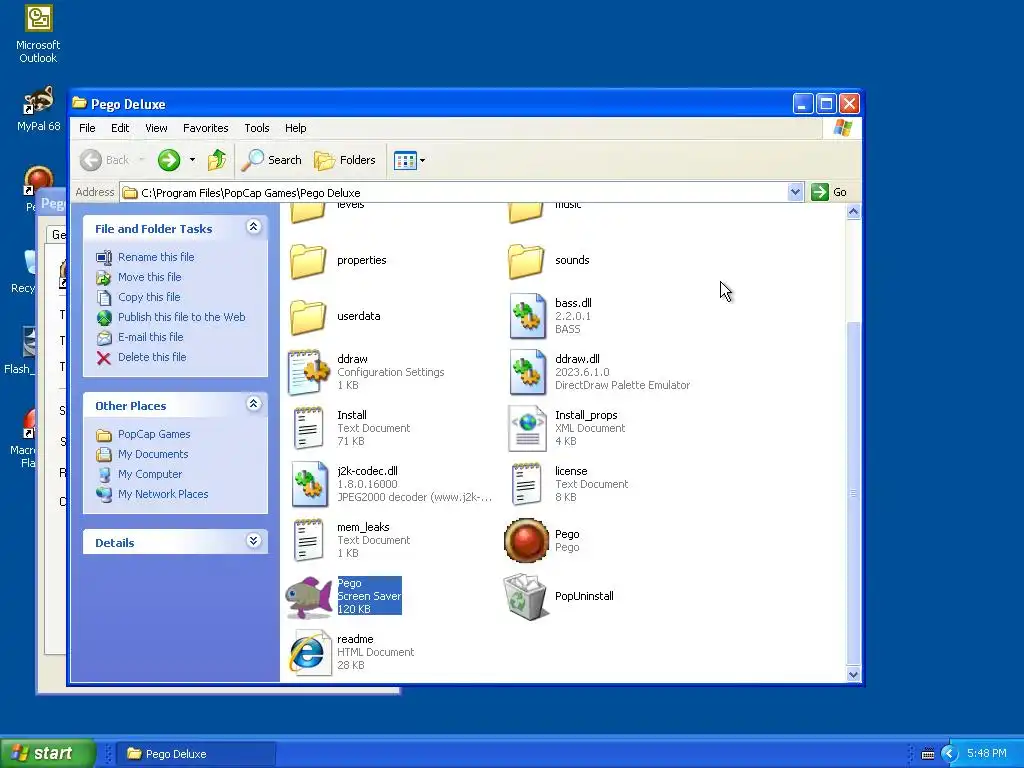The image size is (1024, 768).
Task: Go to My Documents in Other Places
Action: [153, 455]
